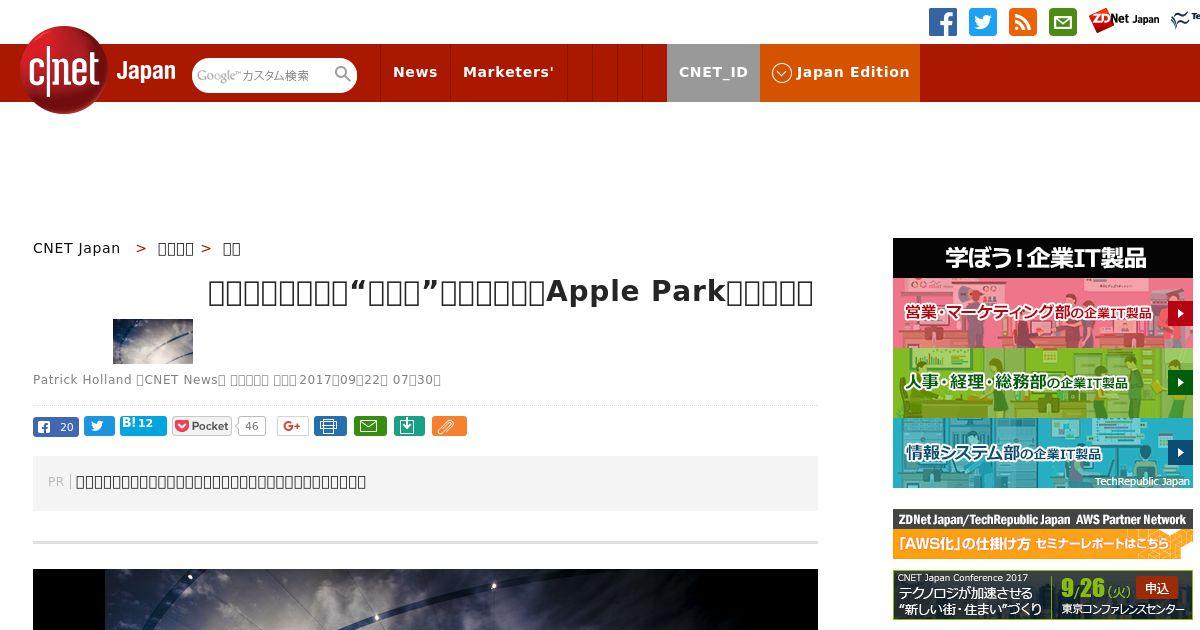
Task: Share the article on Google+
Action: tap(293, 426)
